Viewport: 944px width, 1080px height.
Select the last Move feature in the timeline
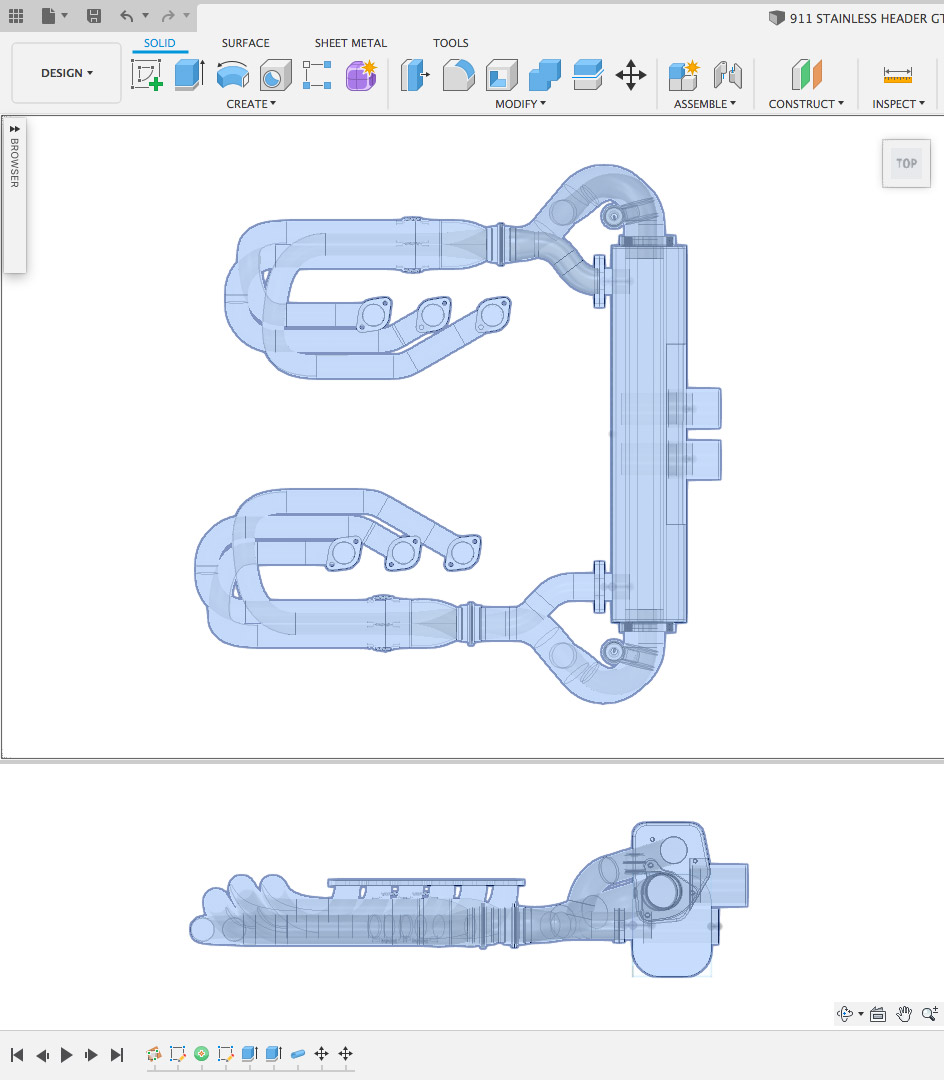[346, 1053]
